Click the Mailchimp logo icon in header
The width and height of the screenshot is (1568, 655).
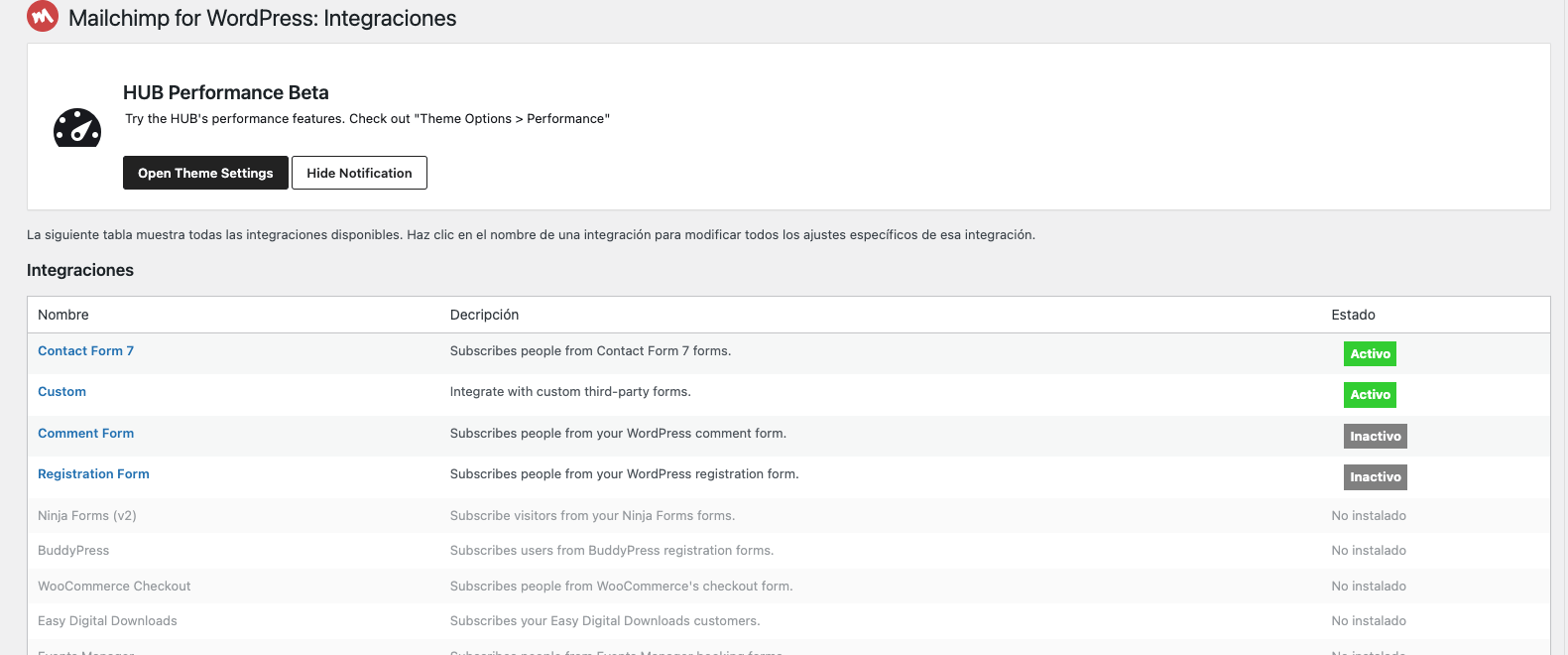[43, 17]
